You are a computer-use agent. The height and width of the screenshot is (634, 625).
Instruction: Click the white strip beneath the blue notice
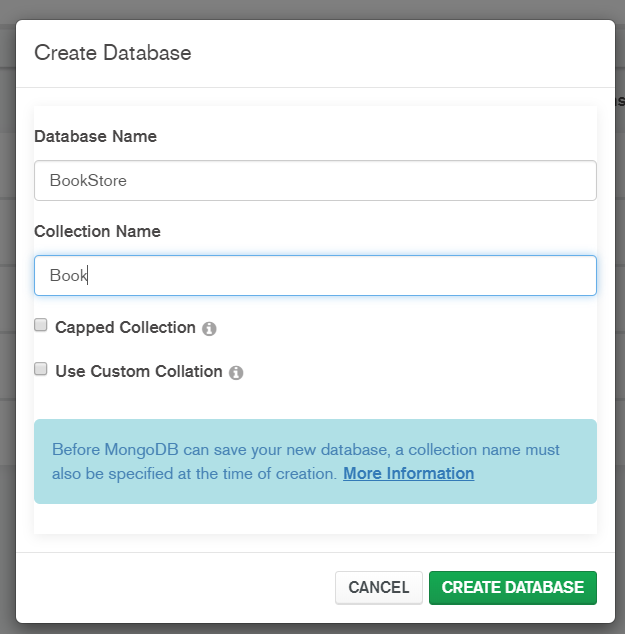[315, 519]
